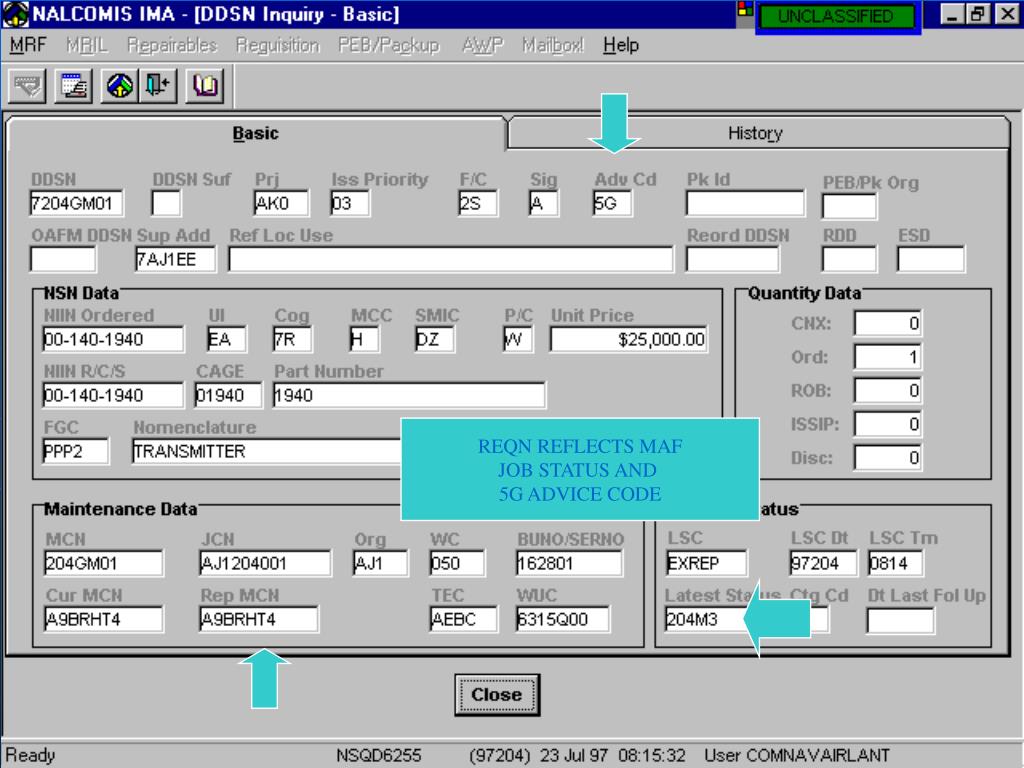Viewport: 1024px width, 768px height.
Task: Open the MRF menu
Action: pos(27,45)
